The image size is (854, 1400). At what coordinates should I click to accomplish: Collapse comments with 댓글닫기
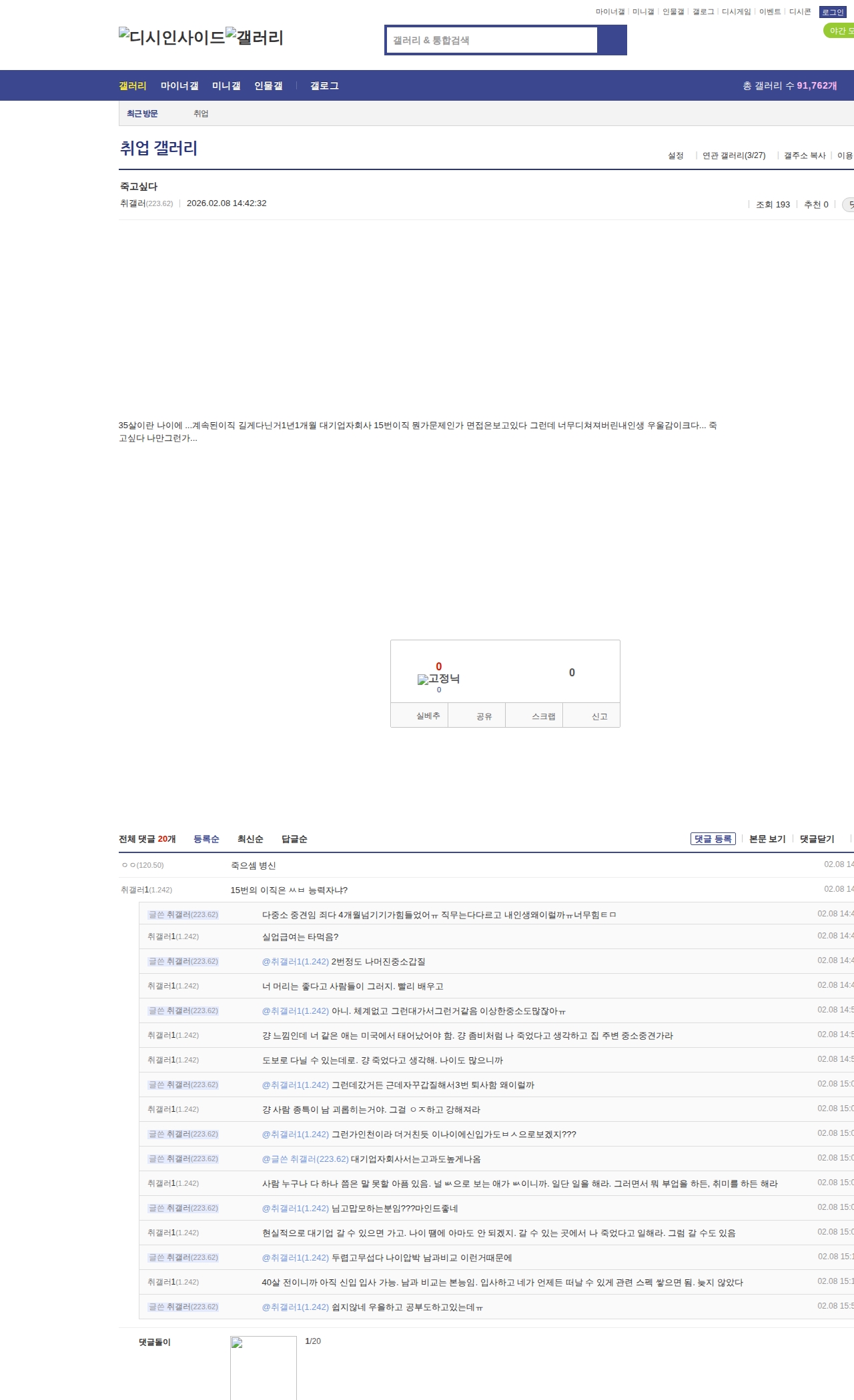coord(817,839)
